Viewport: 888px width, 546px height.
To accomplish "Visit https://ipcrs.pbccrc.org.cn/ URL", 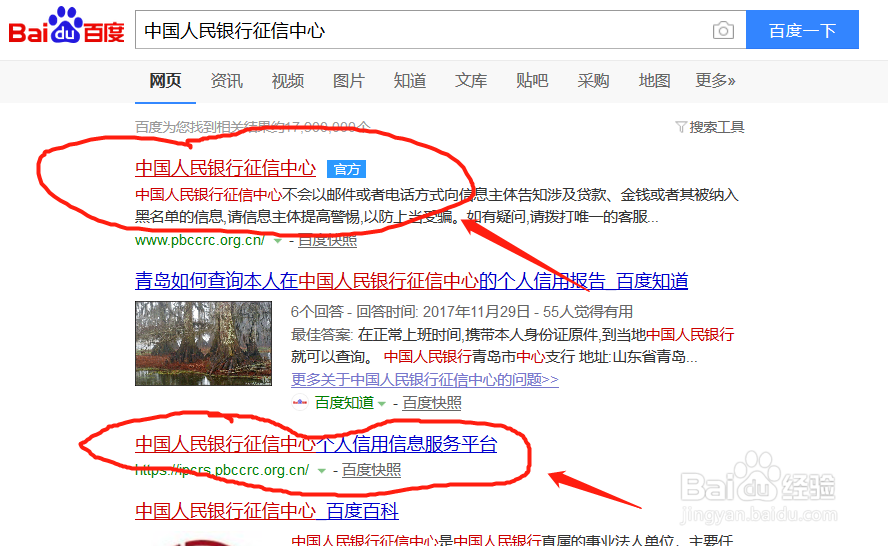I will (x=222, y=470).
